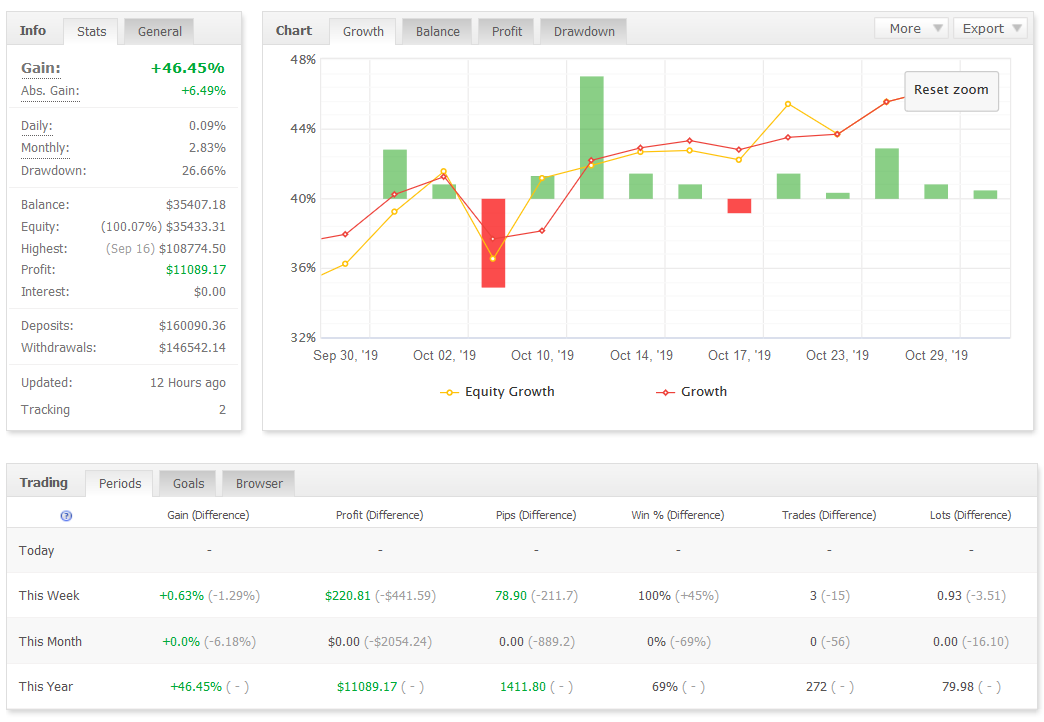Open the Browser tab
Screen dimensions: 1044x722
259,484
